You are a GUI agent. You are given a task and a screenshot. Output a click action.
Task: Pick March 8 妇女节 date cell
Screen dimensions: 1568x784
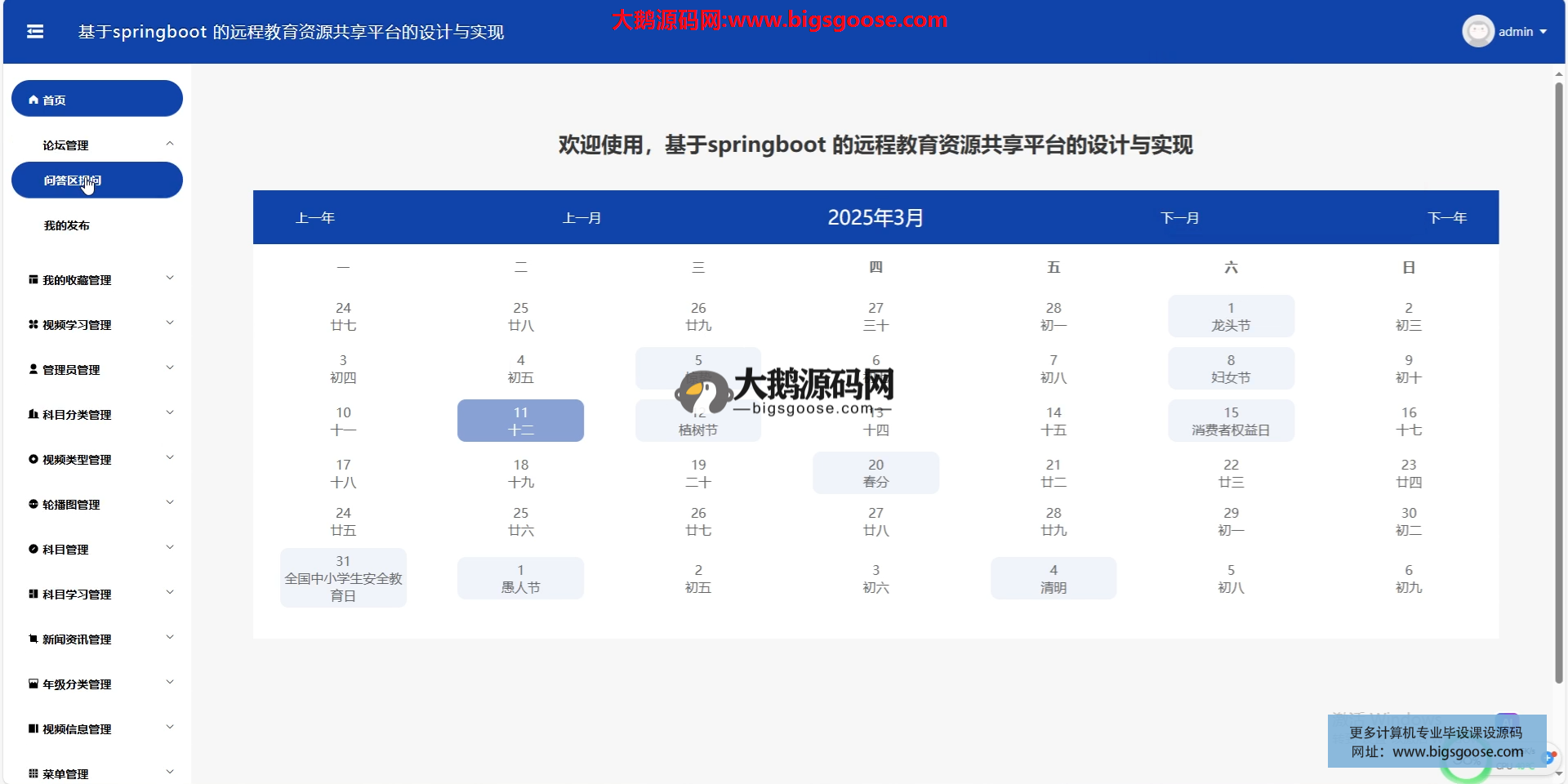click(1231, 368)
